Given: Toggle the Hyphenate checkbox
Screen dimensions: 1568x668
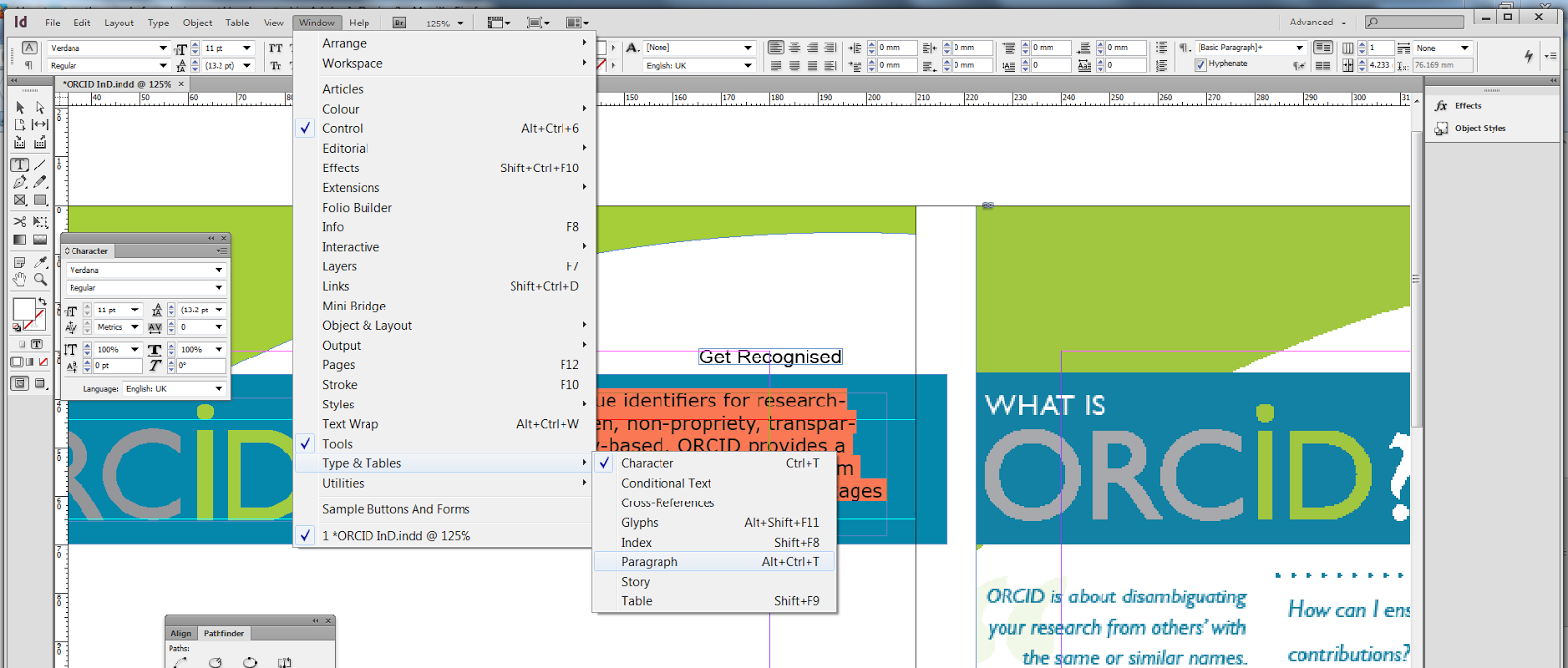Looking at the screenshot, I should coord(1200,65).
